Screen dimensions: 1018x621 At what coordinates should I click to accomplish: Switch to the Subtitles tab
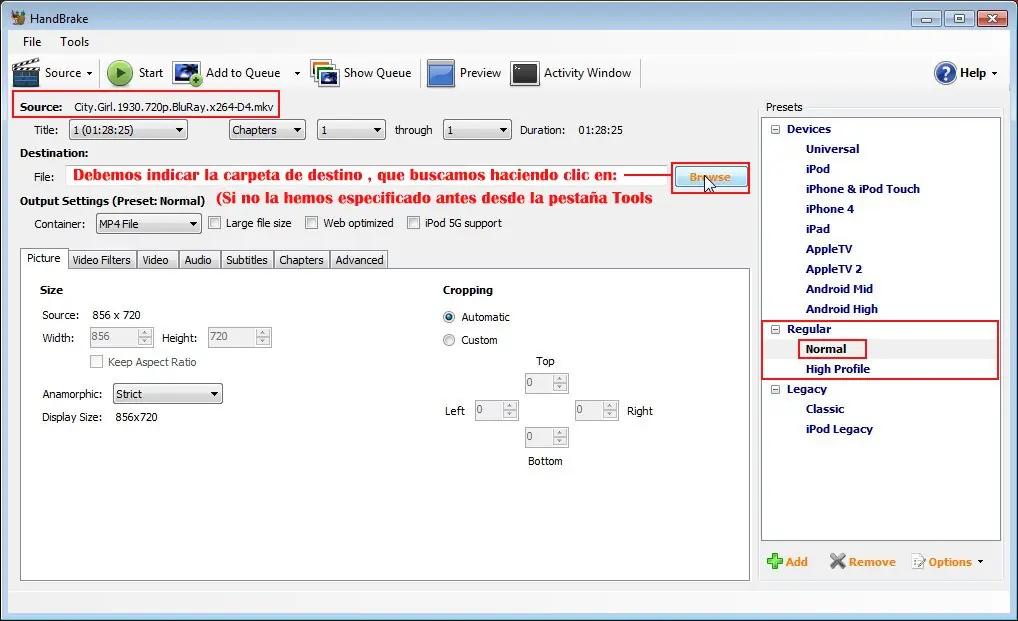[247, 260]
